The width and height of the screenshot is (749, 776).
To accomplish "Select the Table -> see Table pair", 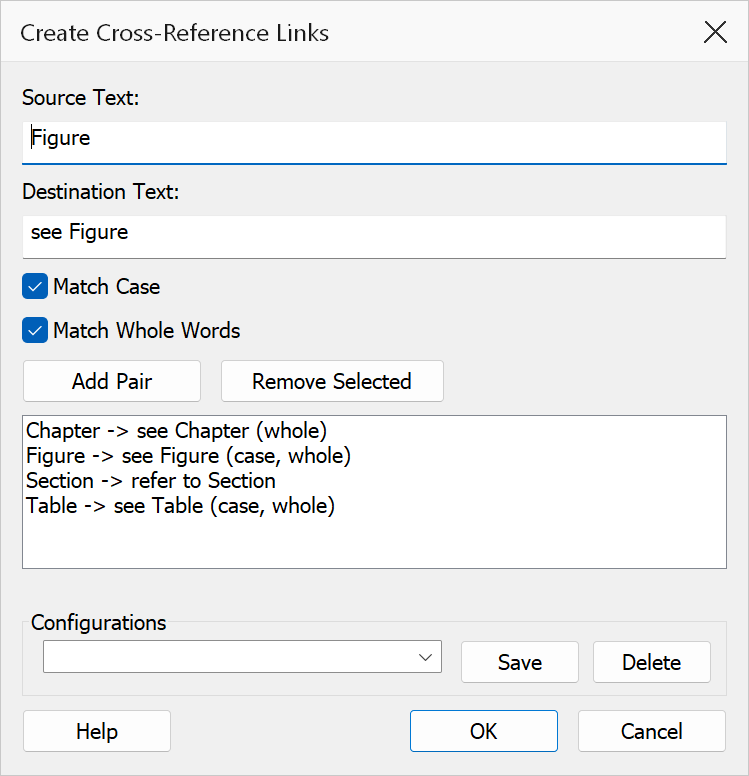I will point(180,506).
